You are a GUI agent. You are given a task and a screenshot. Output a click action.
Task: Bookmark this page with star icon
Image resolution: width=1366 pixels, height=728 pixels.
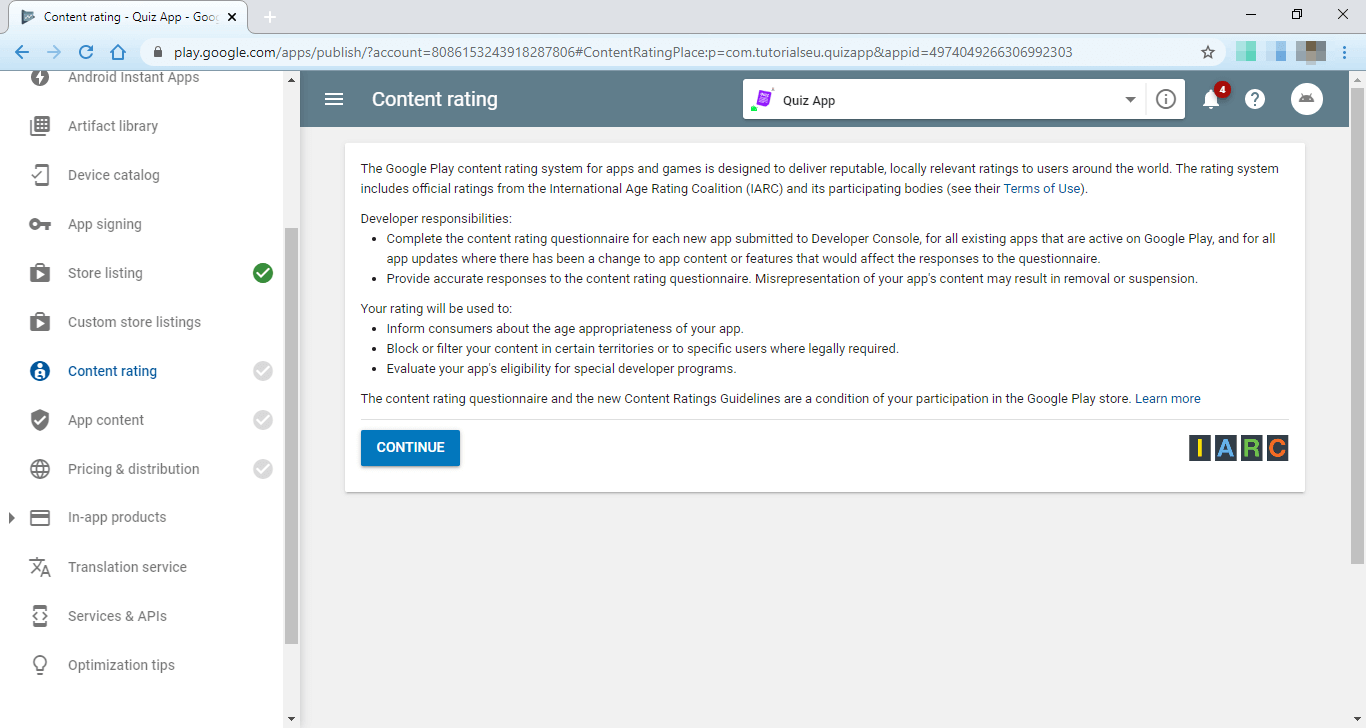(1208, 52)
